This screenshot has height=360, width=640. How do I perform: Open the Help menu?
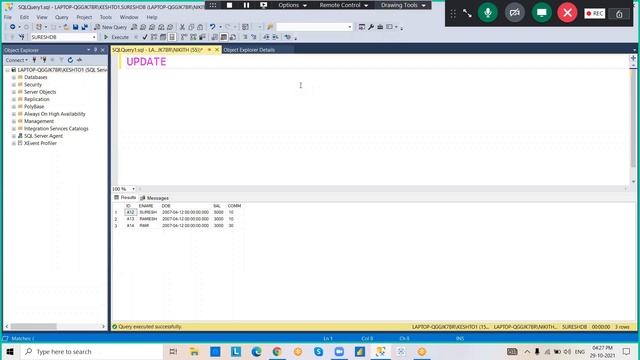[152, 17]
